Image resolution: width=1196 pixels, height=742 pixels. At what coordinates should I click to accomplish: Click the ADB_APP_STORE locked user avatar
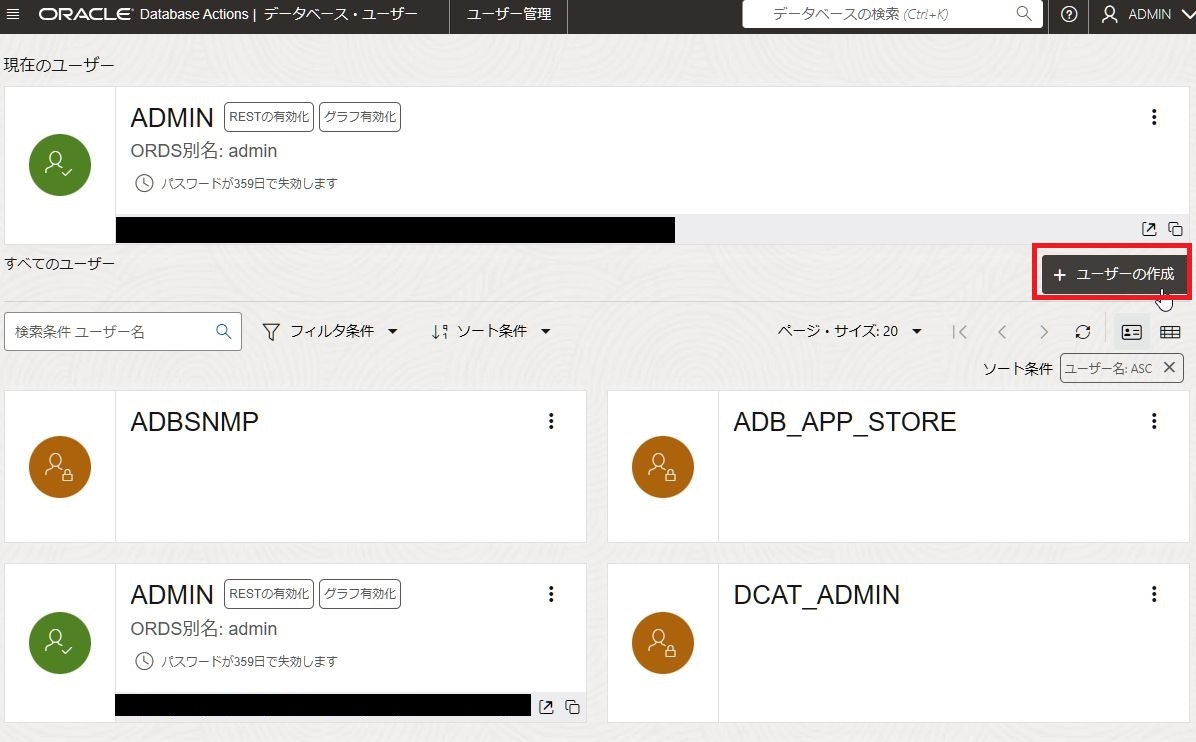[x=663, y=467]
